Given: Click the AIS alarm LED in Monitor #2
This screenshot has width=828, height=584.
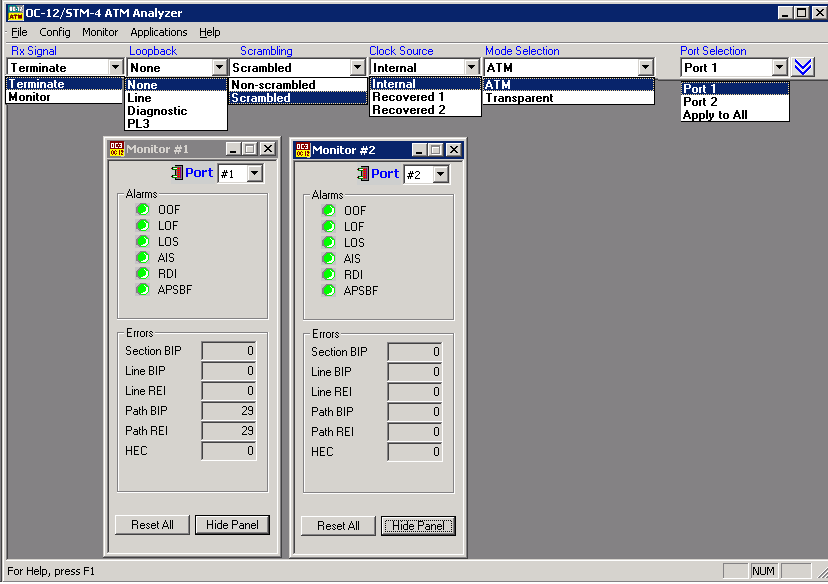Looking at the screenshot, I should [x=328, y=259].
